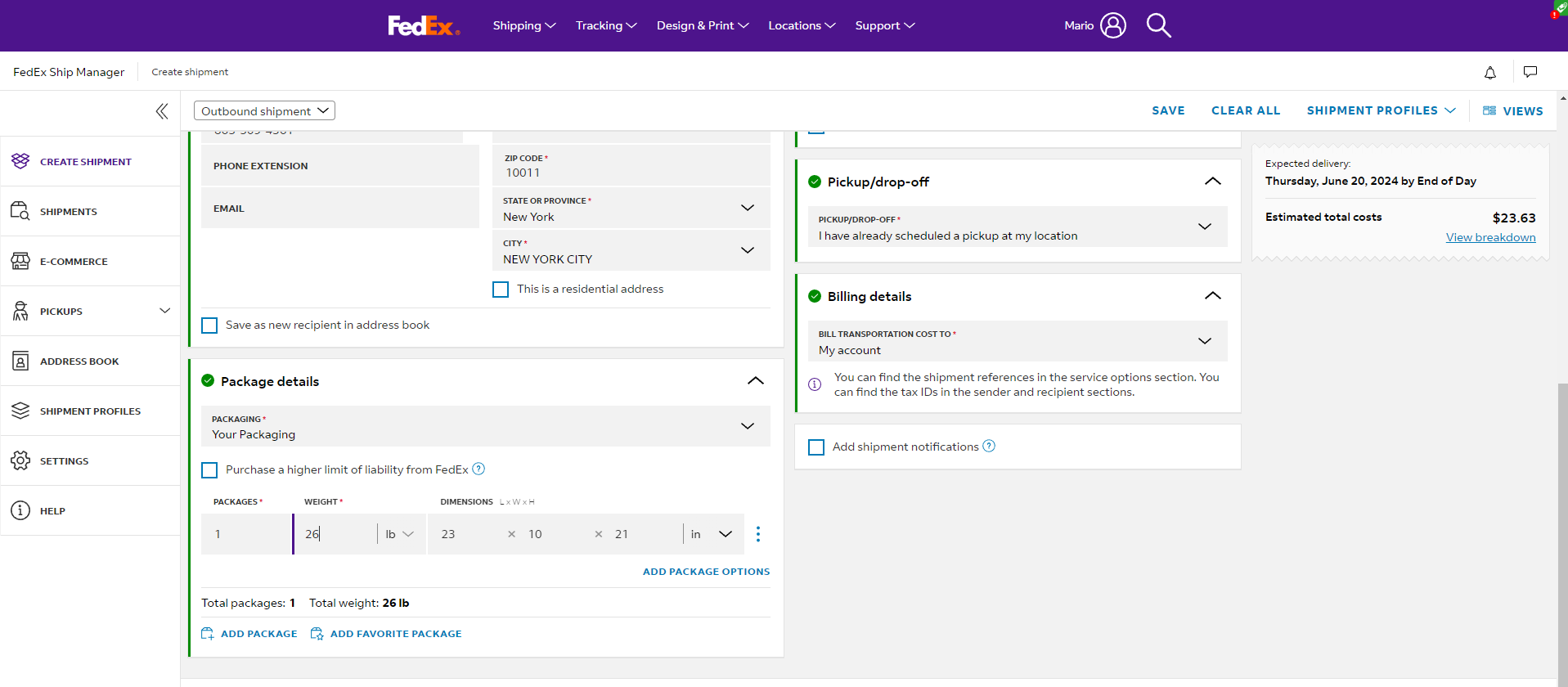Open the Locations menu

pyautogui.click(x=802, y=25)
